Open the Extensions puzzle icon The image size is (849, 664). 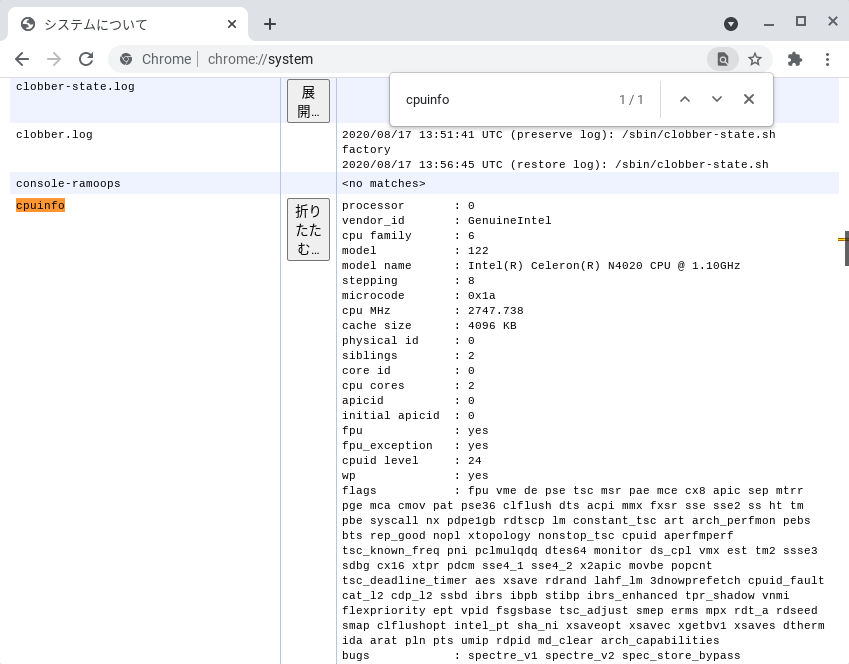[795, 59]
